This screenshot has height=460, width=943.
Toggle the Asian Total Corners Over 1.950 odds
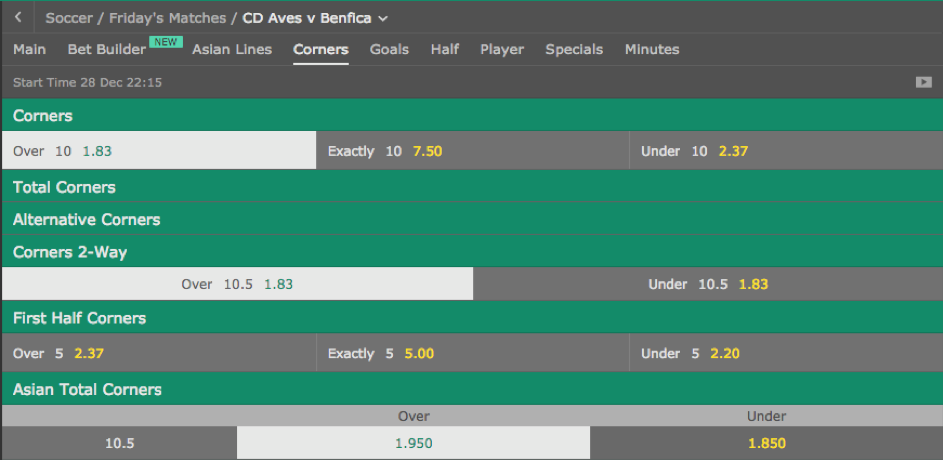(x=413, y=443)
